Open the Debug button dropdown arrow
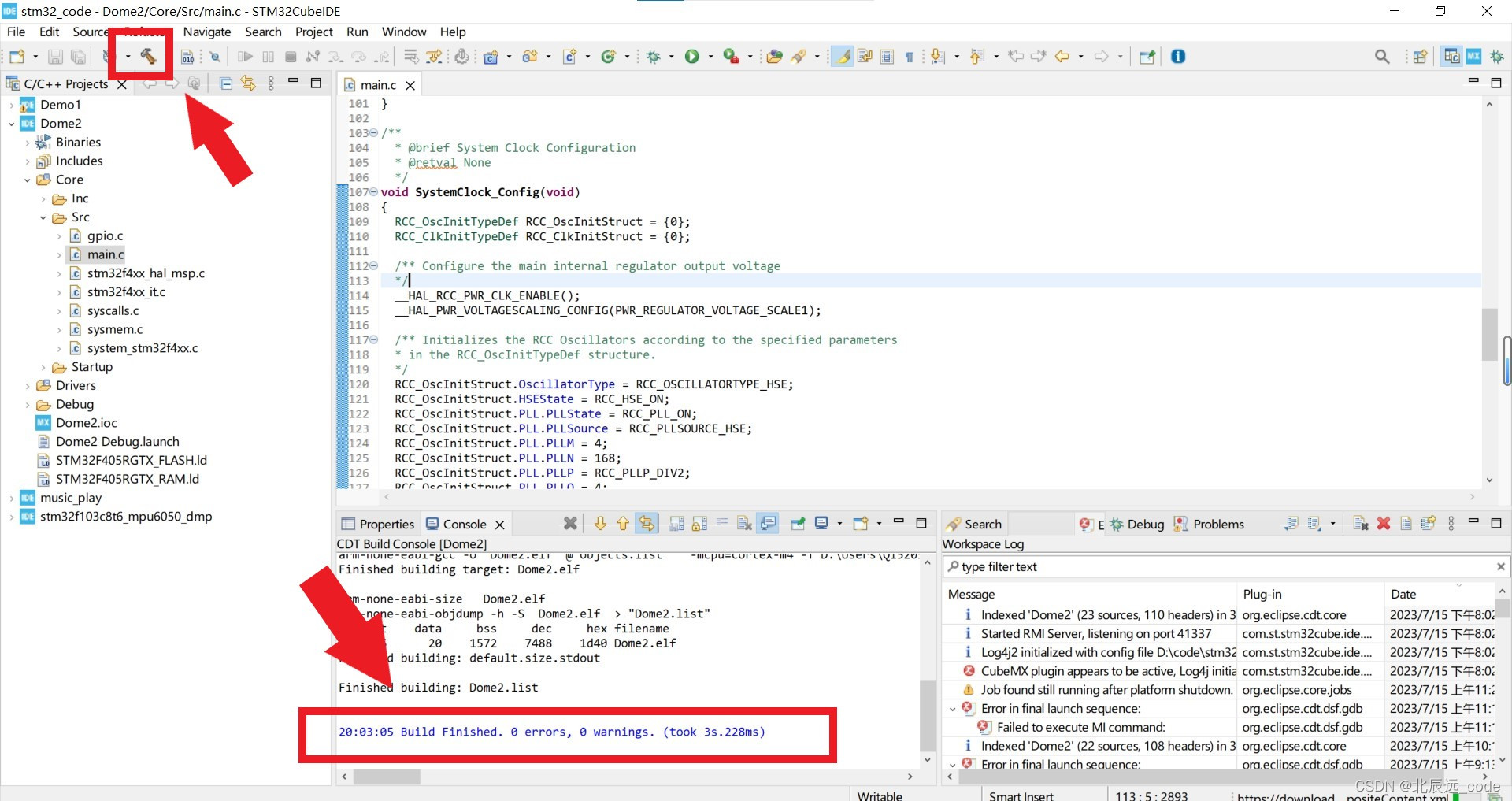The width and height of the screenshot is (1512, 801). (671, 57)
